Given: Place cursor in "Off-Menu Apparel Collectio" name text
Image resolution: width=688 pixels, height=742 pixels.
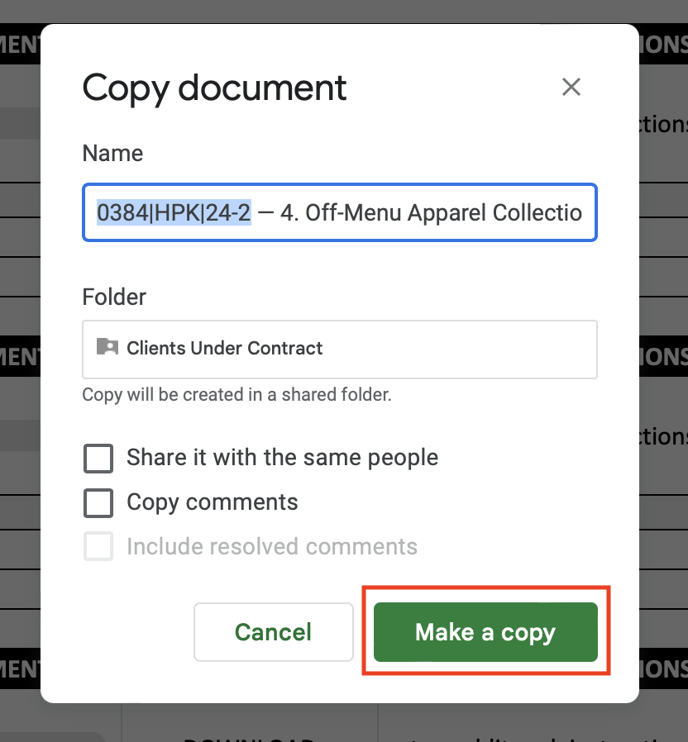Looking at the screenshot, I should click(430, 213).
